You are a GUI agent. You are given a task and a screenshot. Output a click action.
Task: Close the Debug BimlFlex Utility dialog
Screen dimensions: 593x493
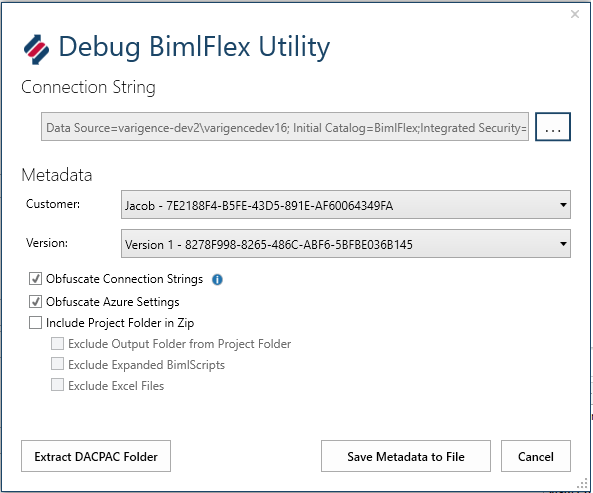pyautogui.click(x=575, y=14)
